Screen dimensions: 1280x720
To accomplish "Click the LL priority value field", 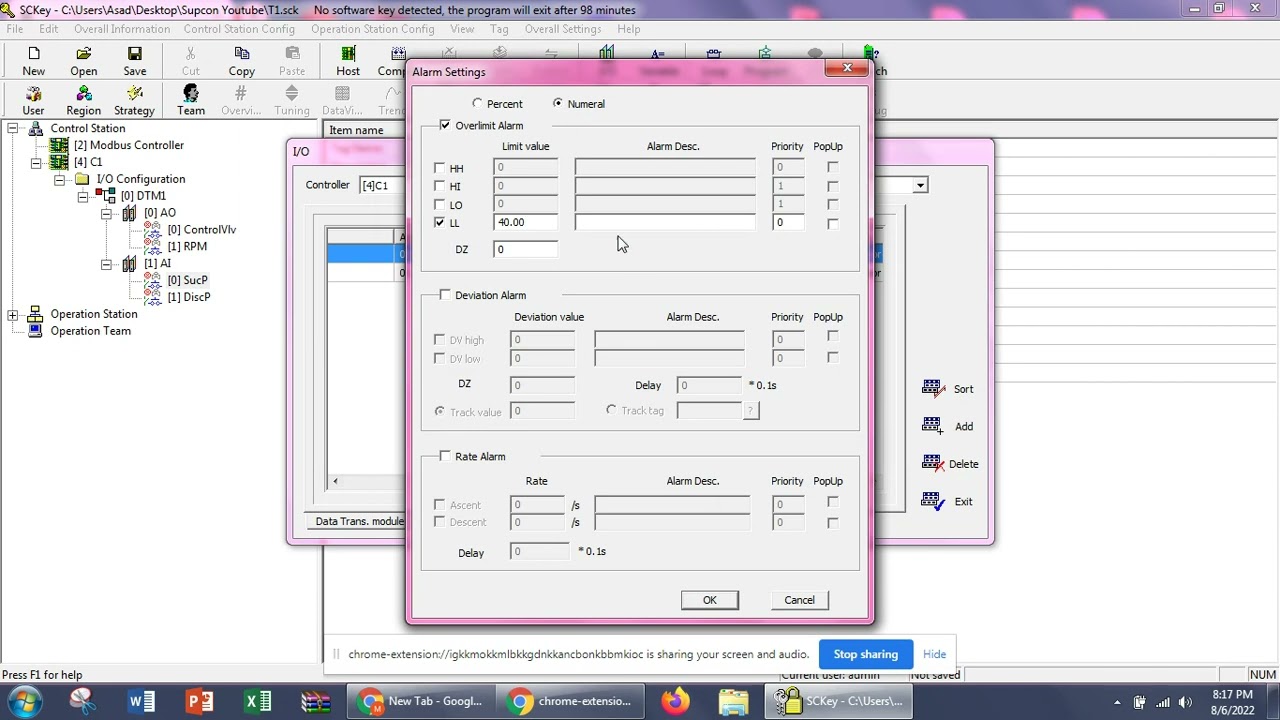I will pos(788,222).
